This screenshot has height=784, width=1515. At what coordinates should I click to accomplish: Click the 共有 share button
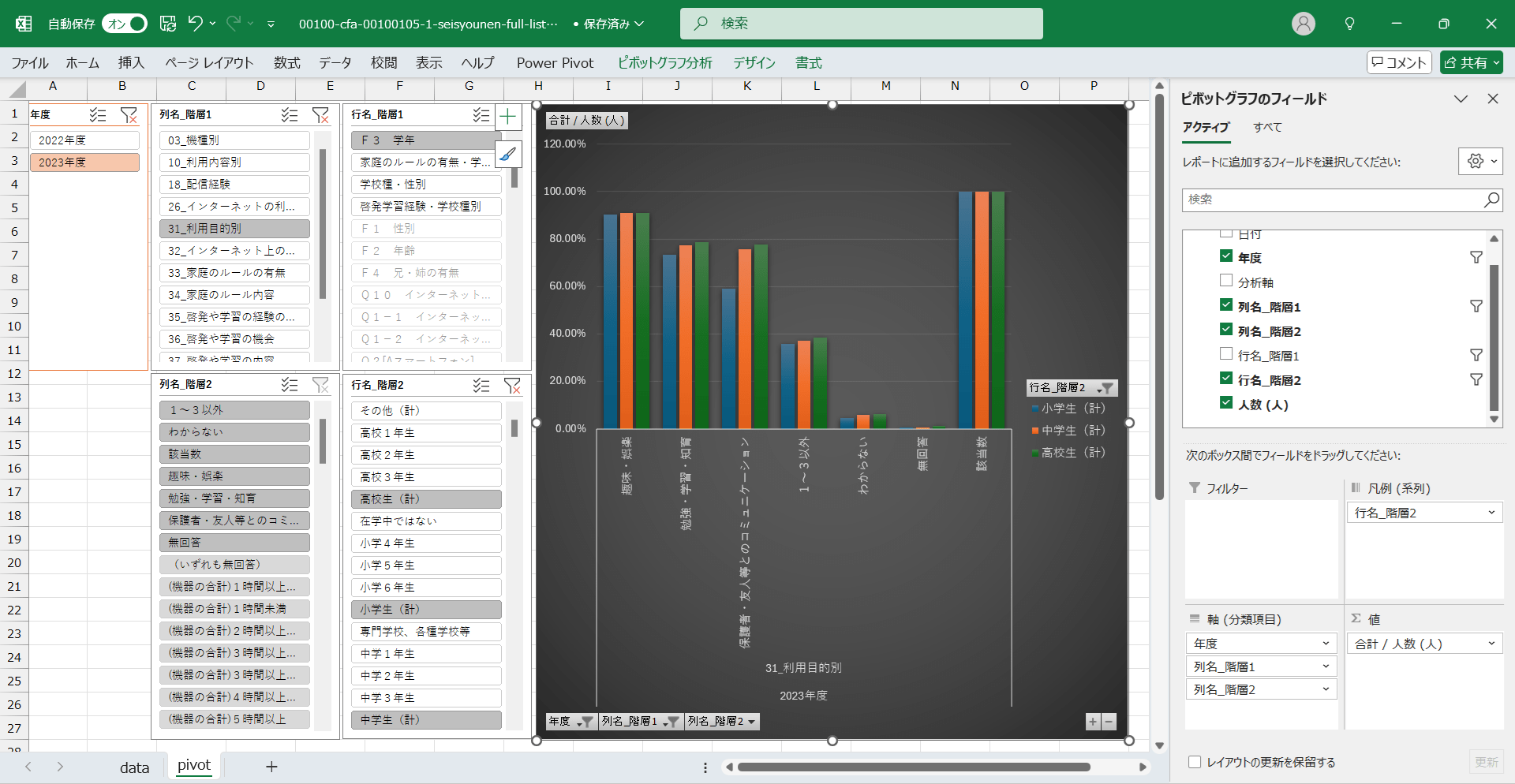coord(1471,63)
